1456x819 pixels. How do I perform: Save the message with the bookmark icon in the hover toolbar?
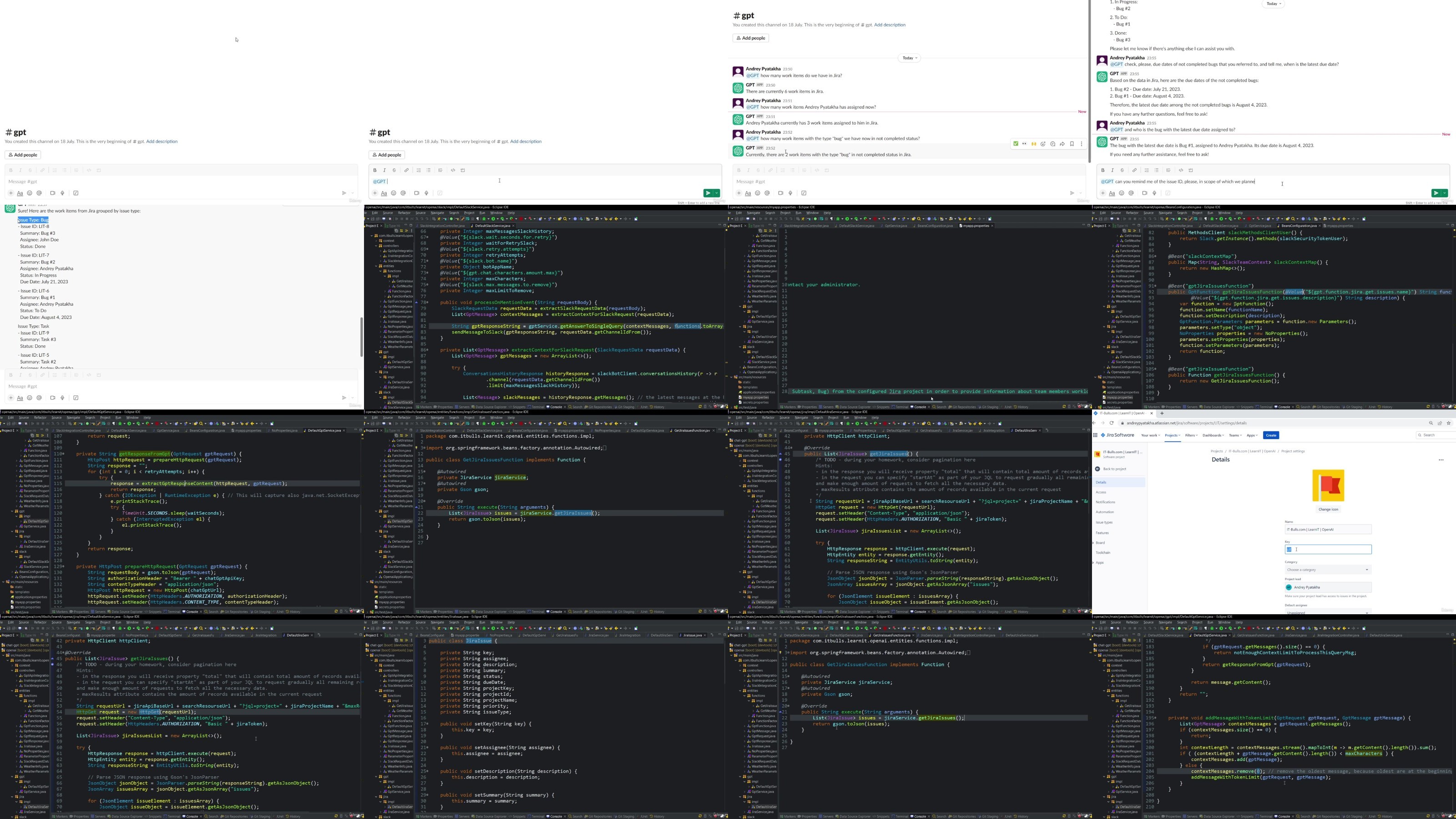point(1072,144)
